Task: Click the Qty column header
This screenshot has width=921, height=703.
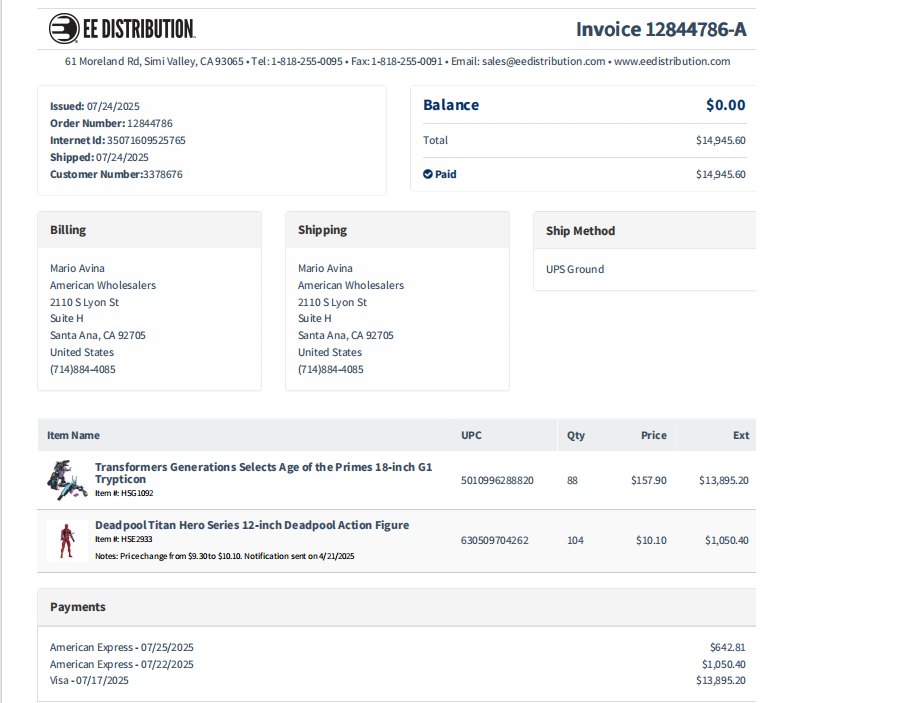Action: pyautogui.click(x=576, y=435)
